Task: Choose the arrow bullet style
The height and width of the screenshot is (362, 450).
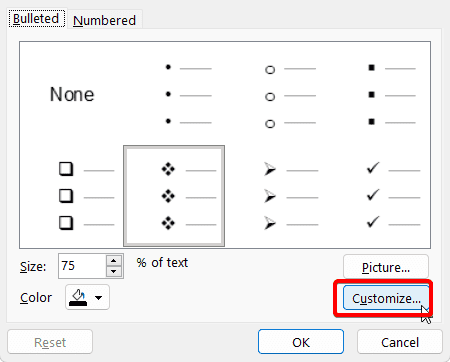Action: tap(276, 196)
